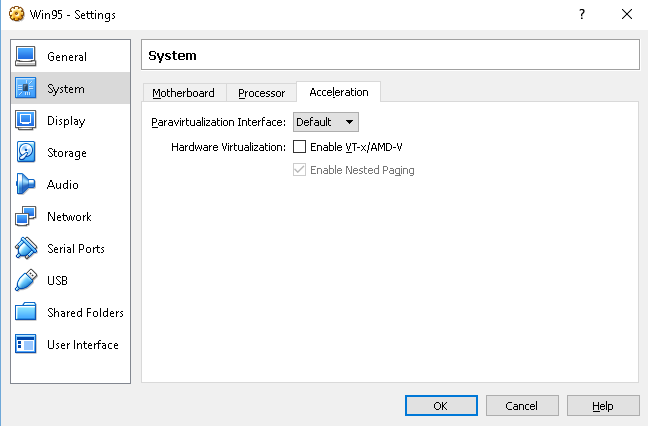Viewport: 648px width, 426px height.
Task: Open Storage settings via the disk icon
Action: (26, 152)
